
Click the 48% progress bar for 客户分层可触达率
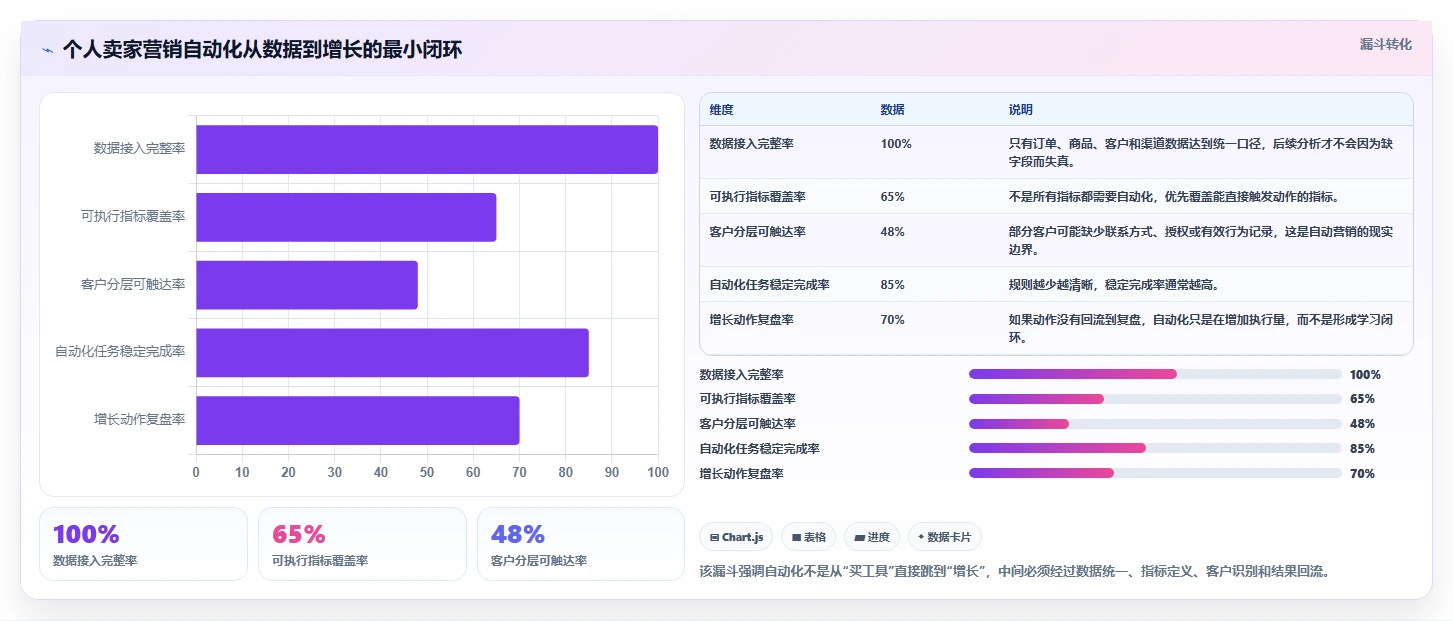pyautogui.click(x=1155, y=424)
